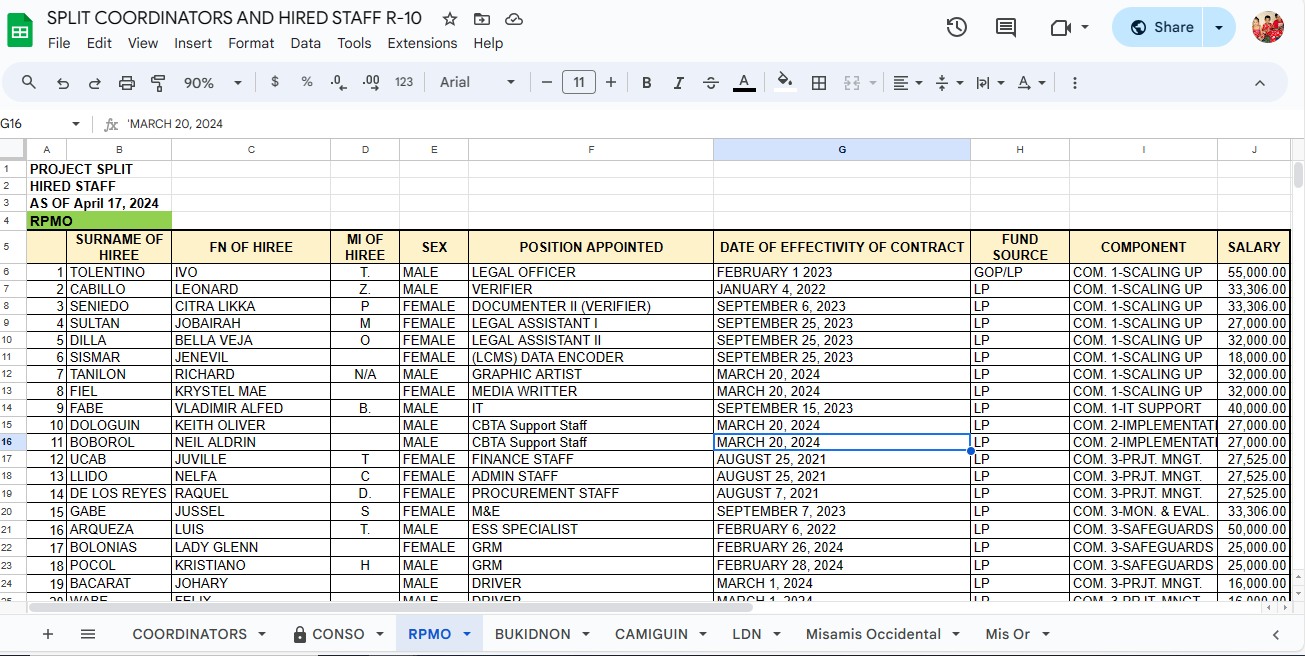The height and width of the screenshot is (656, 1305).
Task: Switch to the BUKIDNON sheet tab
Action: click(x=532, y=634)
